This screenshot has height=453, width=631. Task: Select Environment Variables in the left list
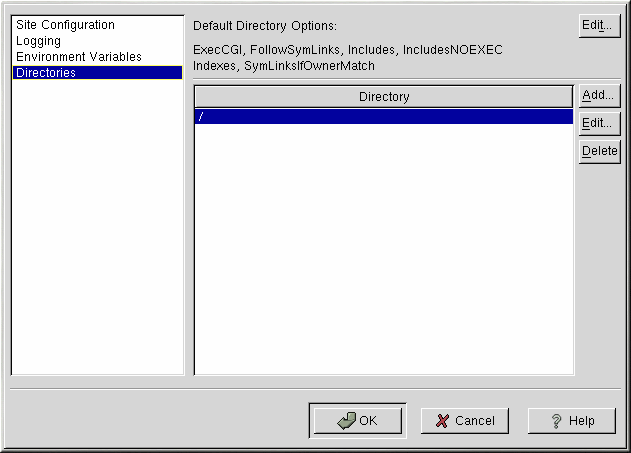click(78, 57)
